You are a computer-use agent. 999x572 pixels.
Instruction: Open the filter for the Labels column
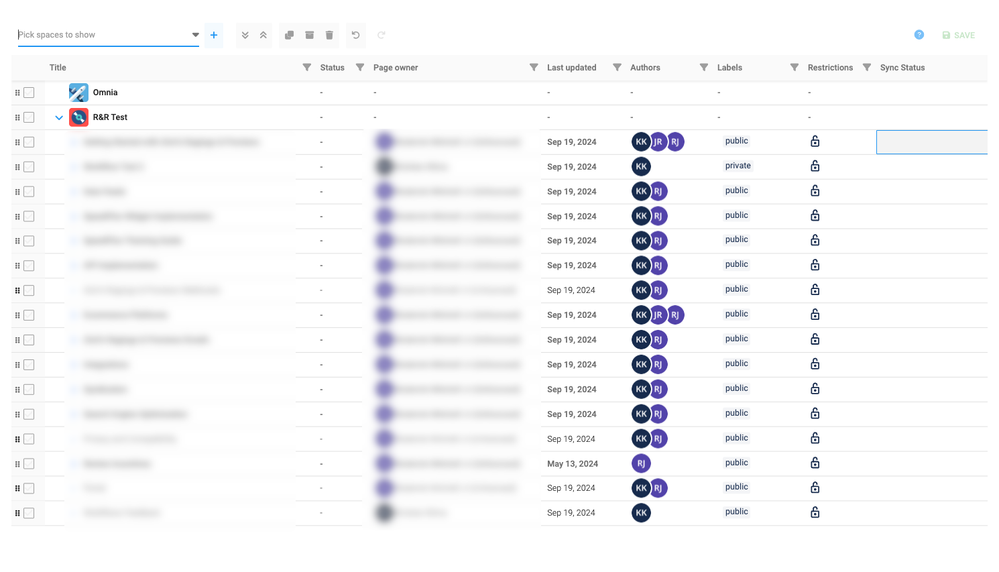coord(794,68)
